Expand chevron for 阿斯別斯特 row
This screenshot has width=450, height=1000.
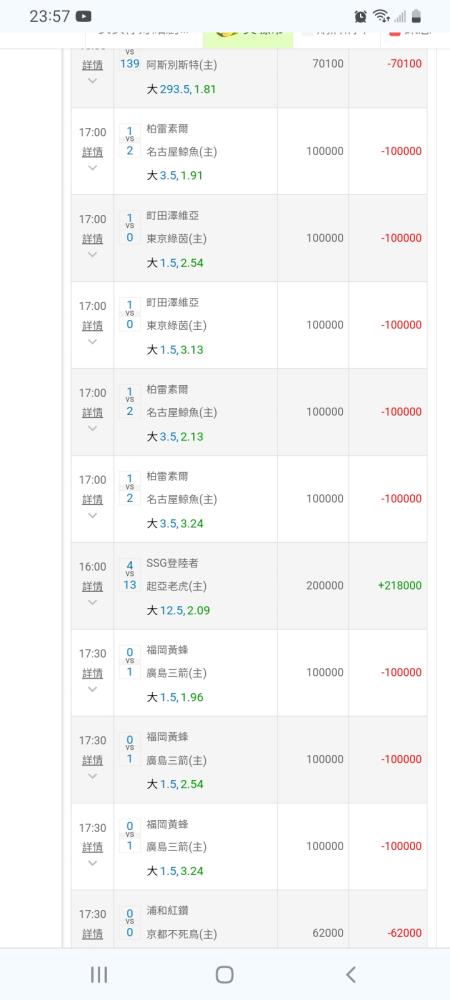coord(92,80)
